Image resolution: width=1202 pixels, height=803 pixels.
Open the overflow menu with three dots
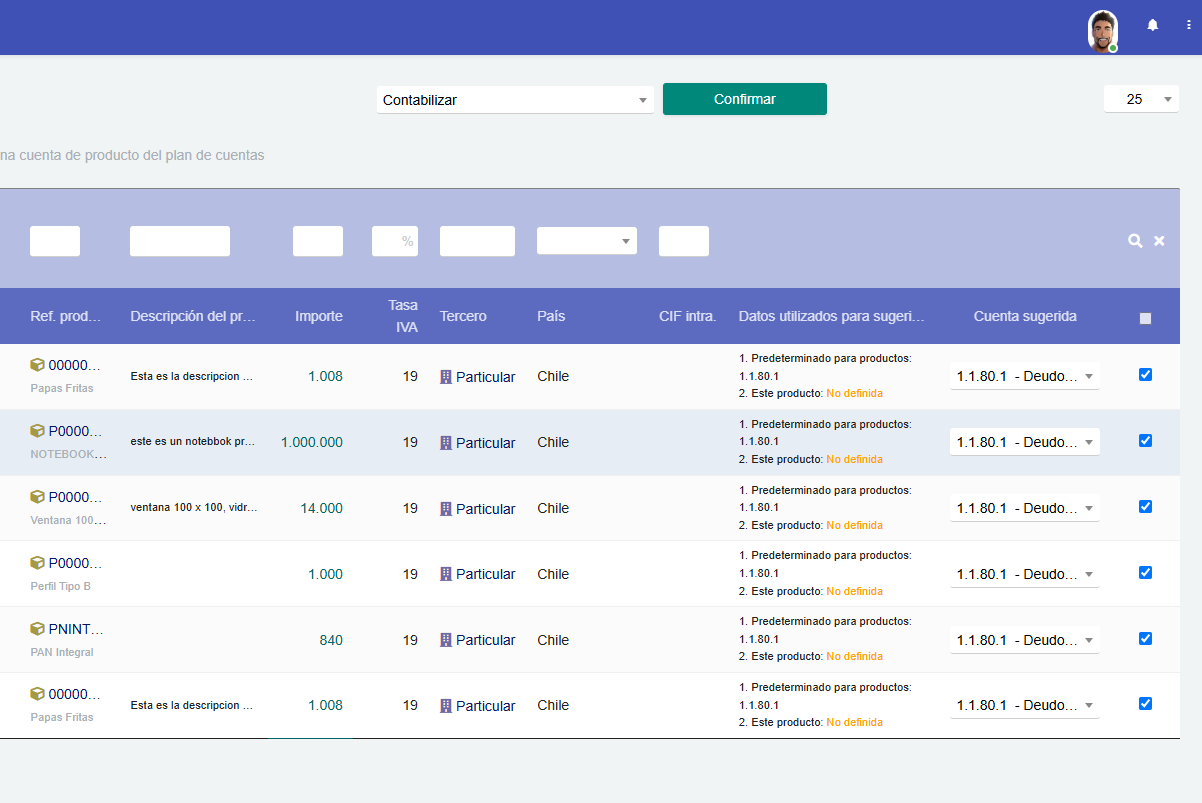1189,24
